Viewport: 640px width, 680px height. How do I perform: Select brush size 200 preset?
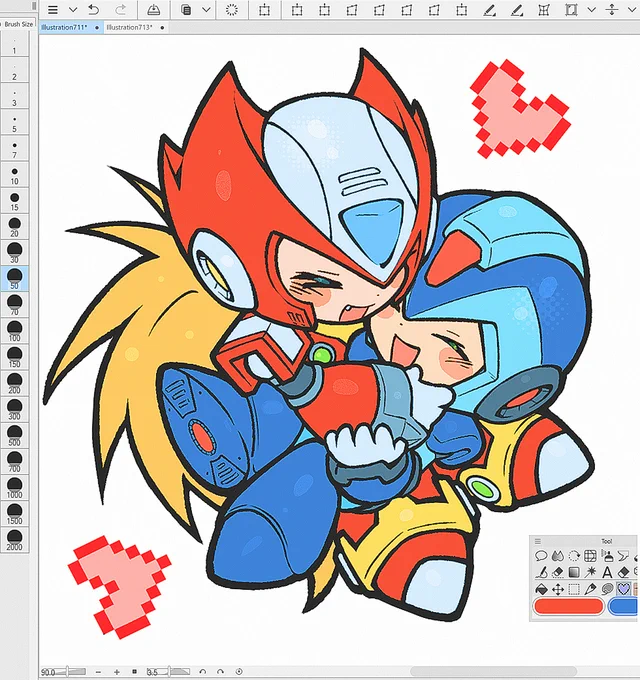[x=14, y=383]
